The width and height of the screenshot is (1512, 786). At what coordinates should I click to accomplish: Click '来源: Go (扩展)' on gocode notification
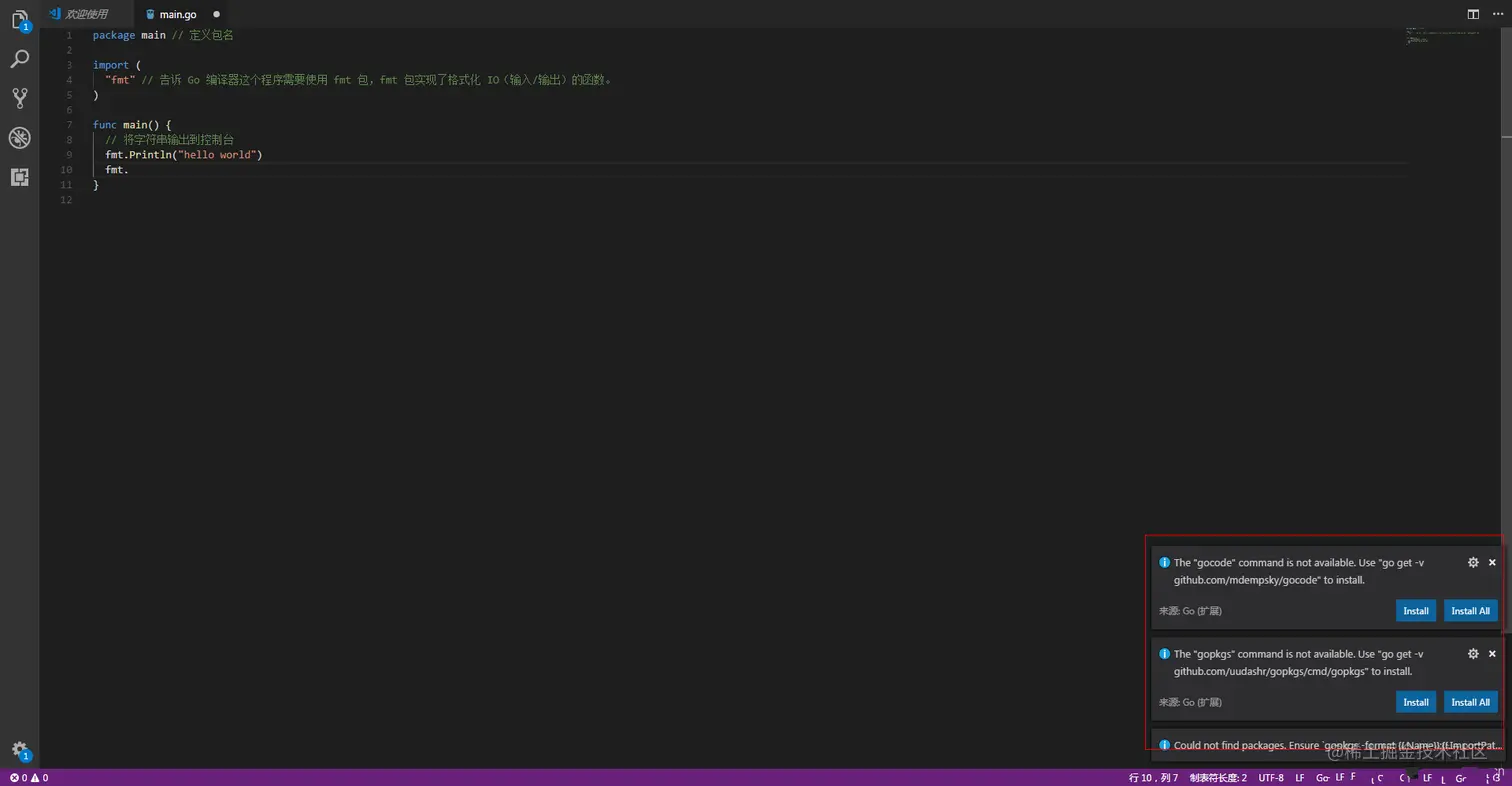pos(1190,610)
